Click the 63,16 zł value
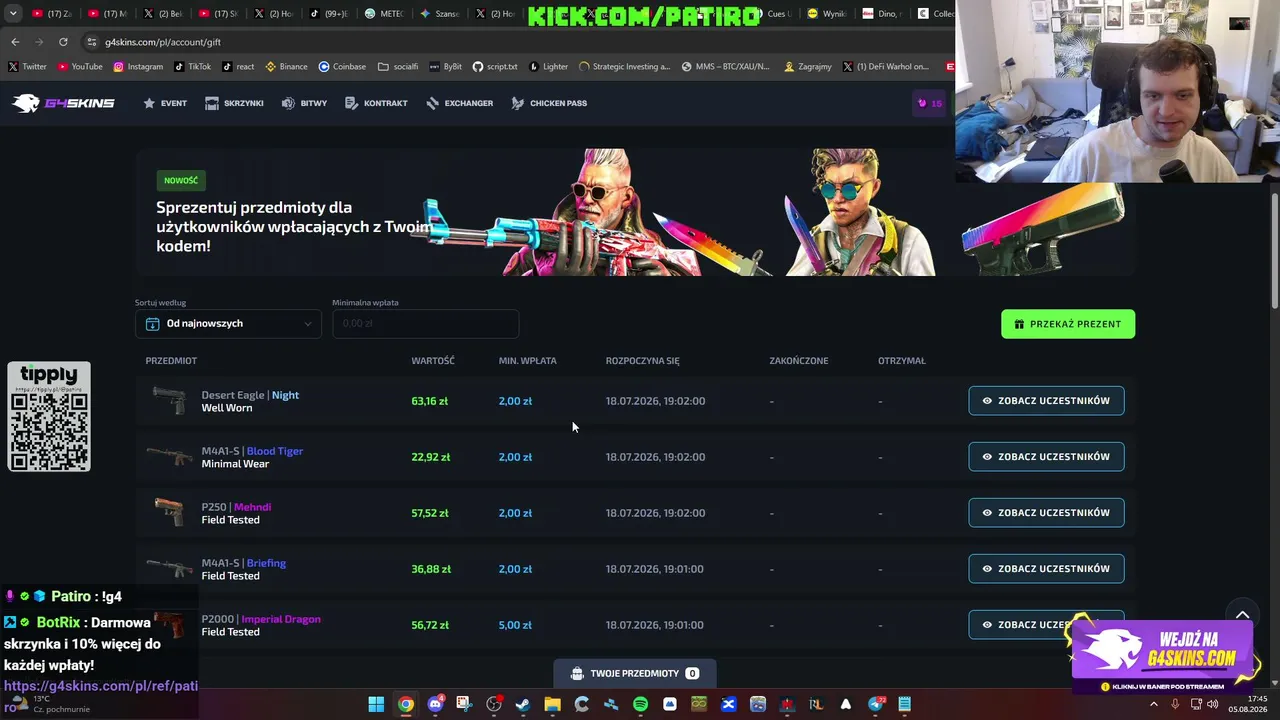The height and width of the screenshot is (720, 1280). [x=429, y=401]
